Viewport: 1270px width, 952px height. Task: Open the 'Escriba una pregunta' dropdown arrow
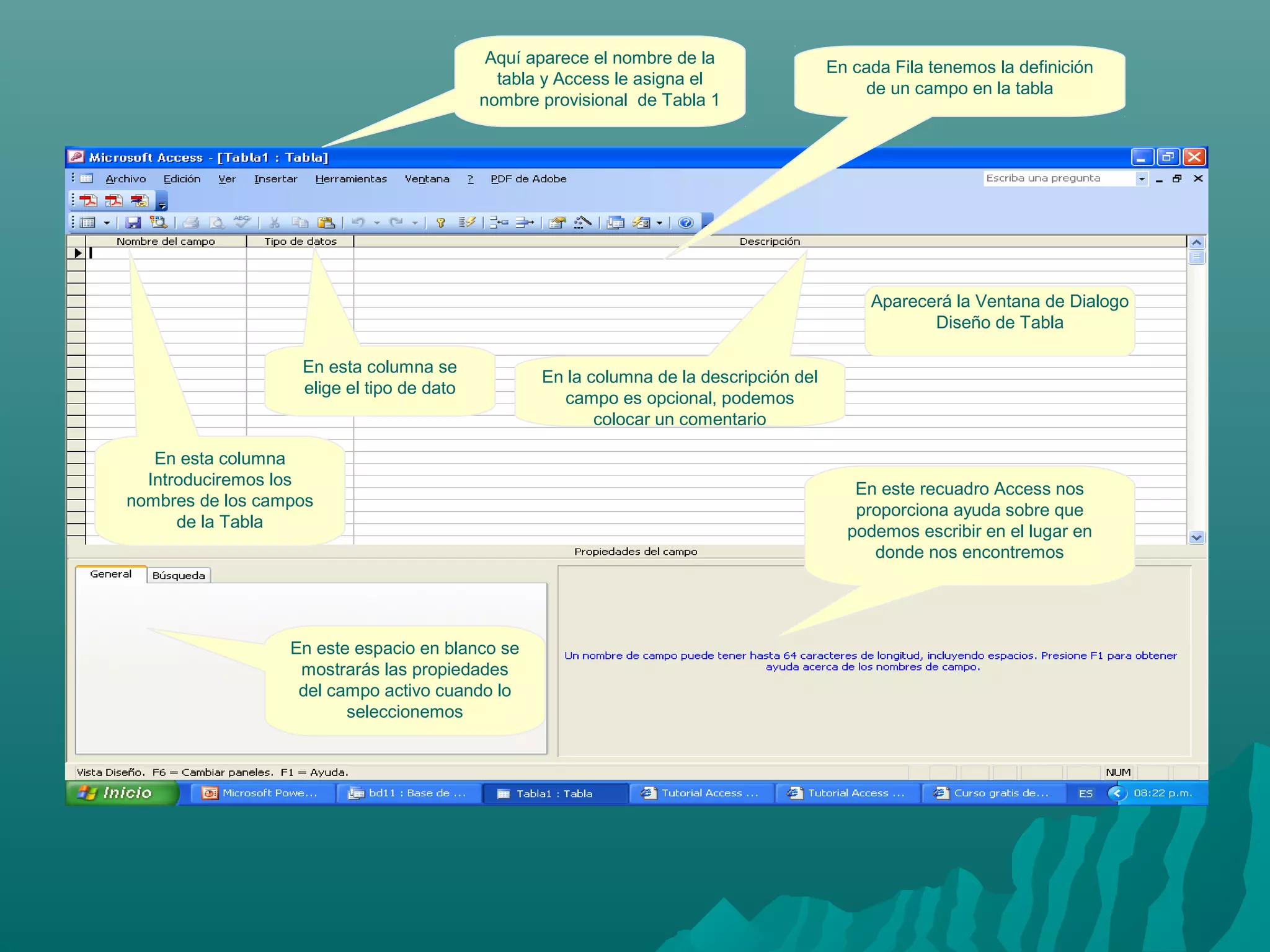(x=1141, y=178)
